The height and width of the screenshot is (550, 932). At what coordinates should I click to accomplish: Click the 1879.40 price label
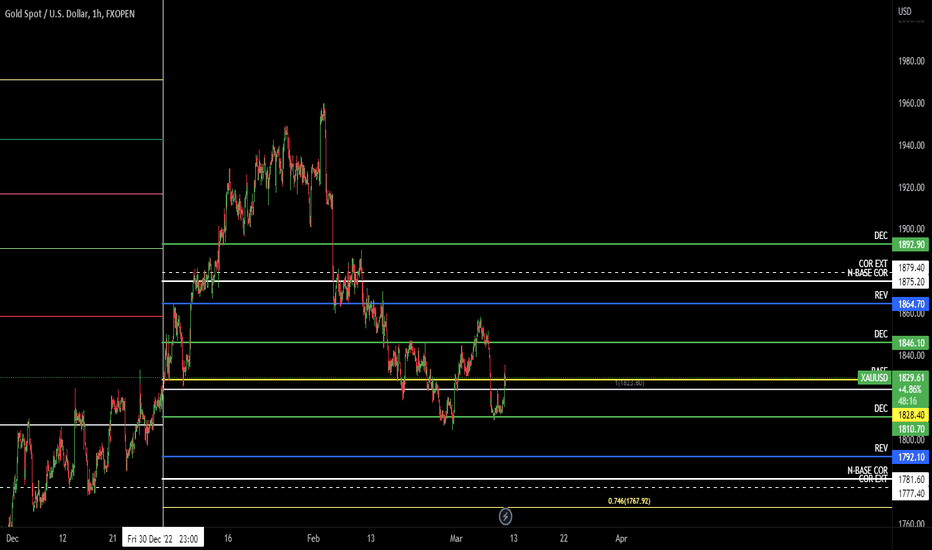tap(911, 268)
